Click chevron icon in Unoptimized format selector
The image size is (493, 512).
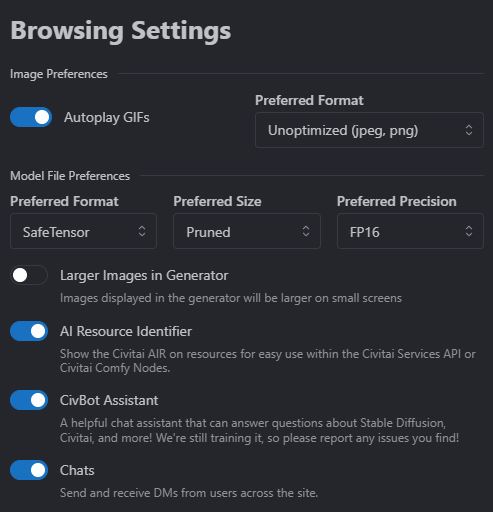(469, 130)
